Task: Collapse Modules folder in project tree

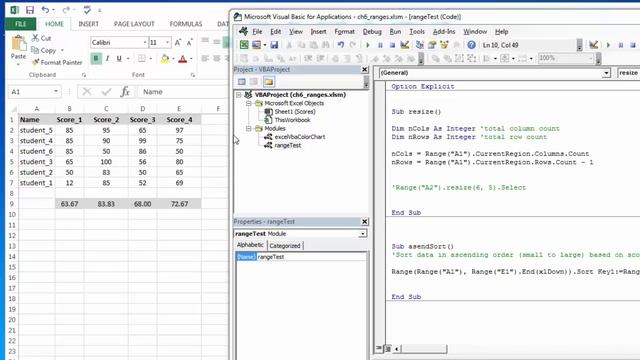Action: (x=249, y=129)
